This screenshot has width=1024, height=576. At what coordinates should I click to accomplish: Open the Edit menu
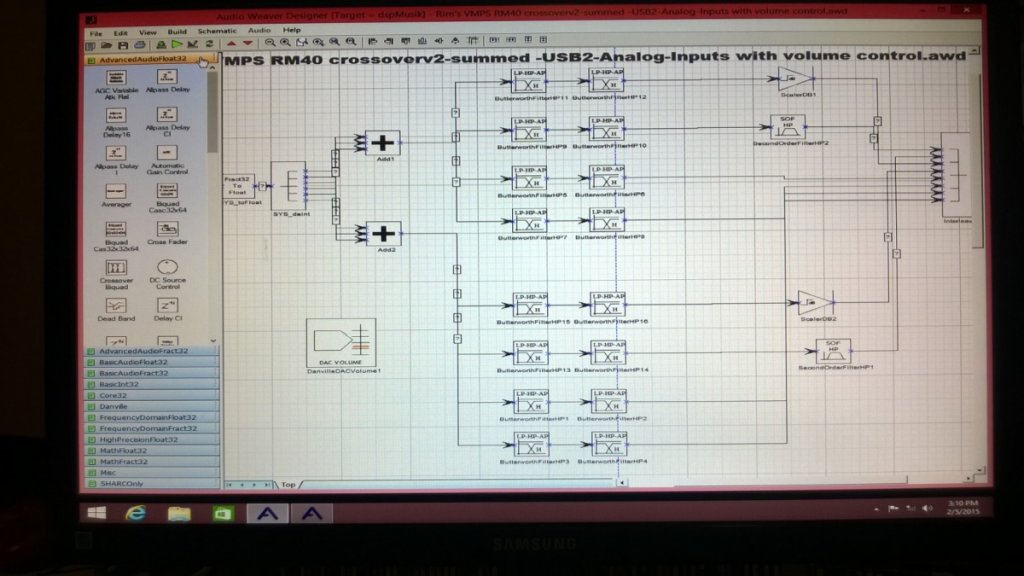point(121,33)
